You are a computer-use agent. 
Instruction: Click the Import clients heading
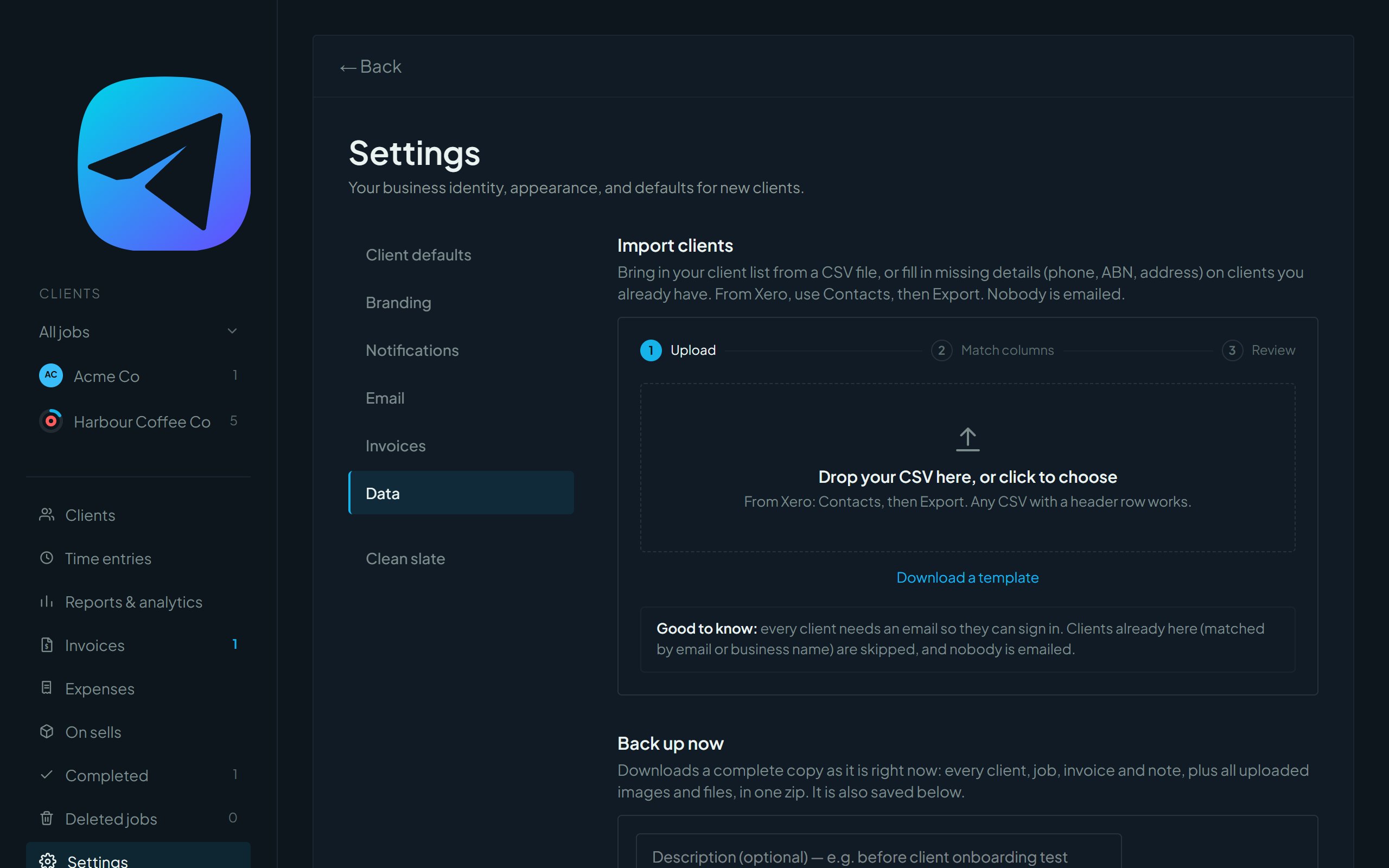pos(675,246)
